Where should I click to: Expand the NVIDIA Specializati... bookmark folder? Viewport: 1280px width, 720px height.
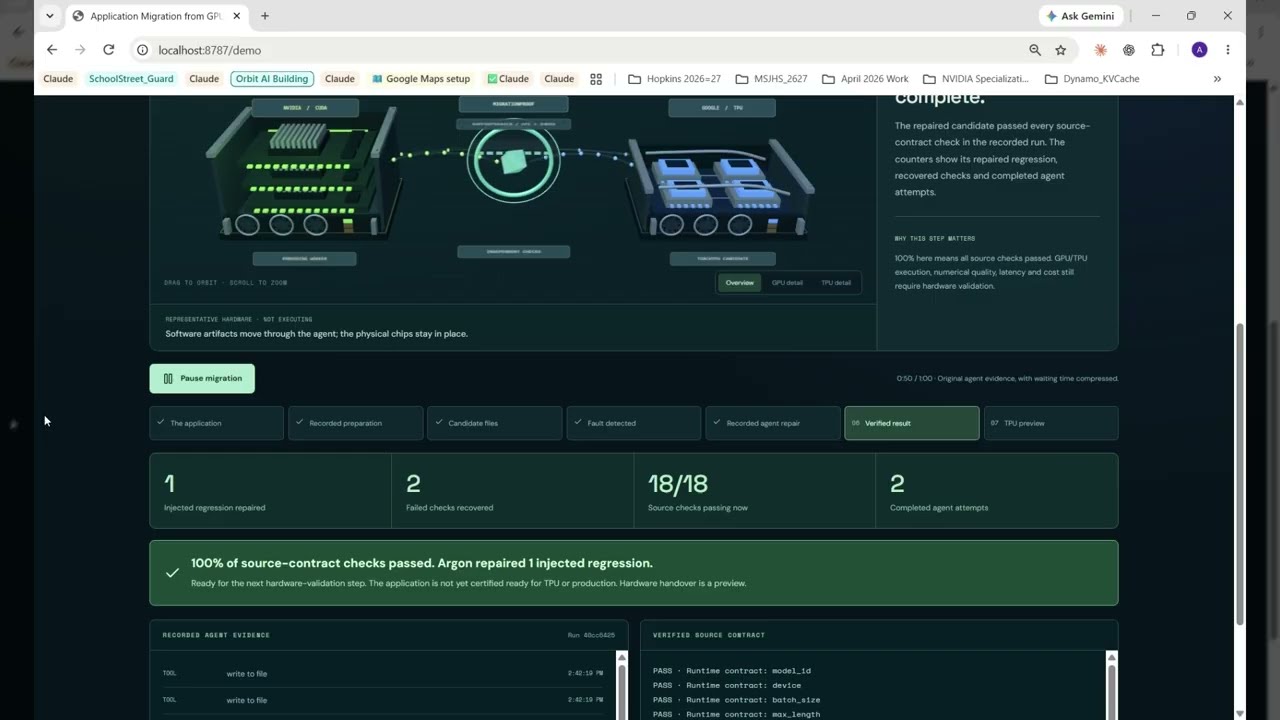click(x=975, y=79)
